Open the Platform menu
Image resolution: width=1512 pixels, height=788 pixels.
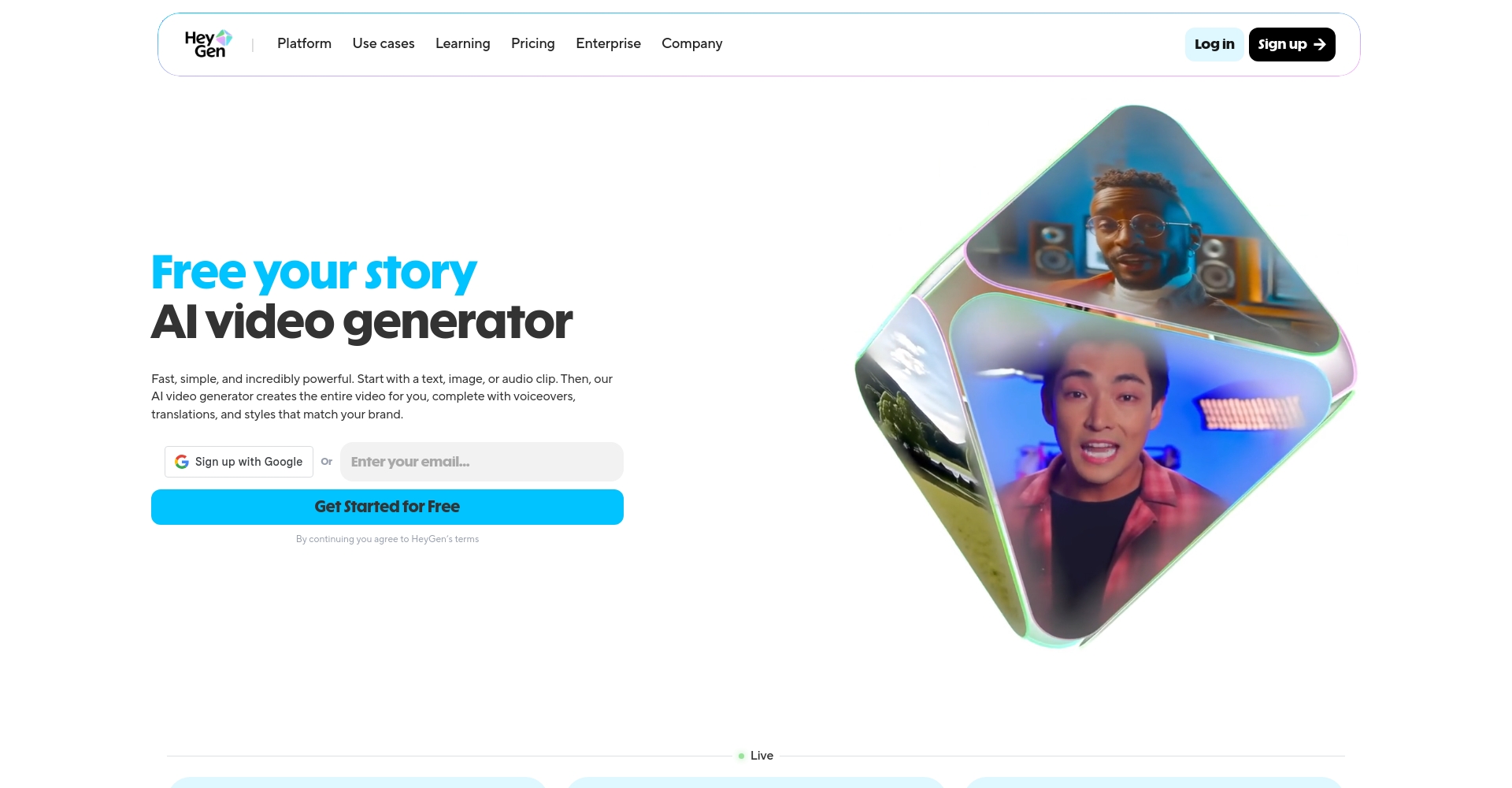pos(304,43)
